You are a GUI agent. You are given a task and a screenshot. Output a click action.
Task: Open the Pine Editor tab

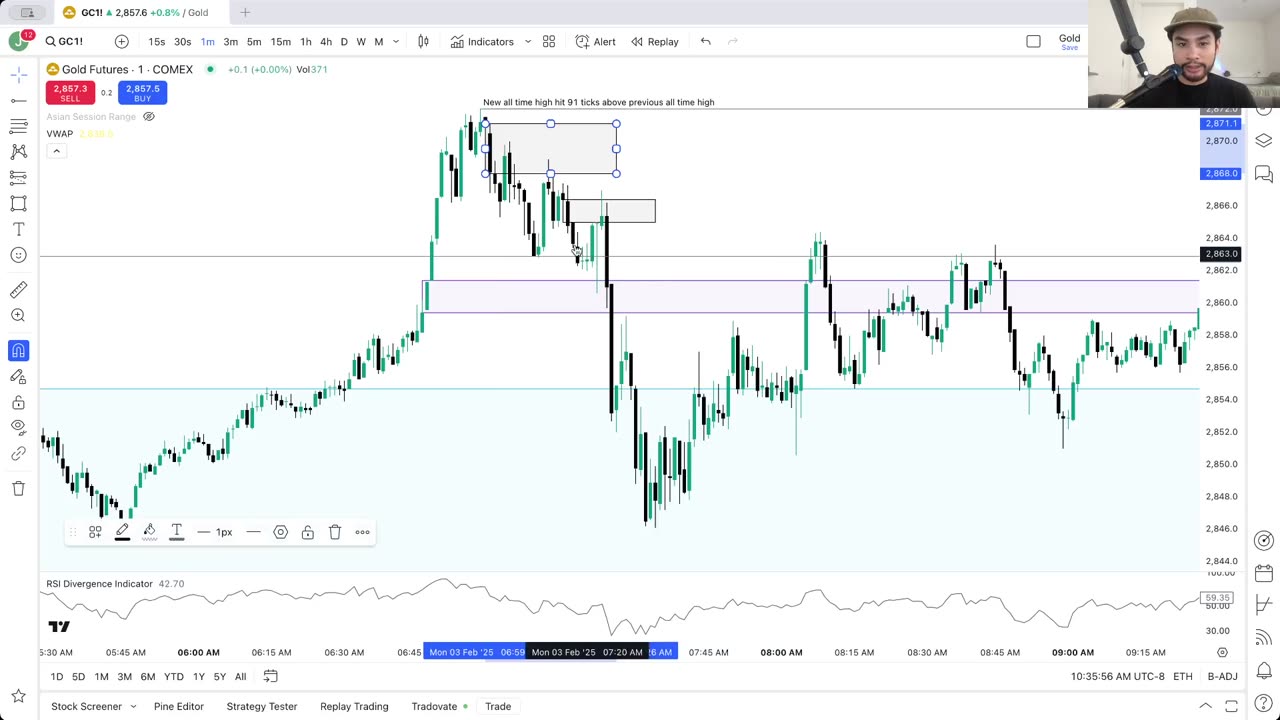coord(179,707)
